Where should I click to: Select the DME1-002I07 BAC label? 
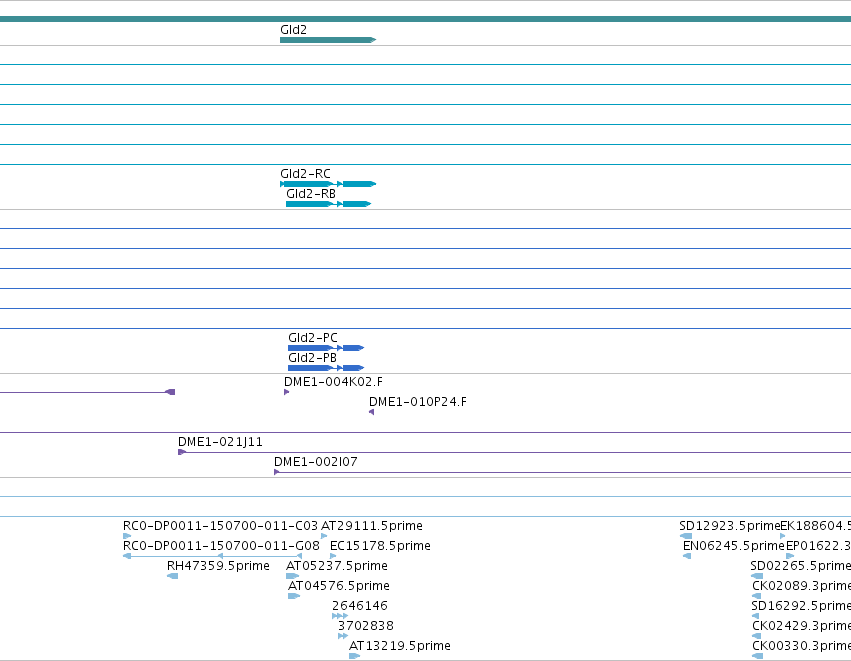(315, 462)
